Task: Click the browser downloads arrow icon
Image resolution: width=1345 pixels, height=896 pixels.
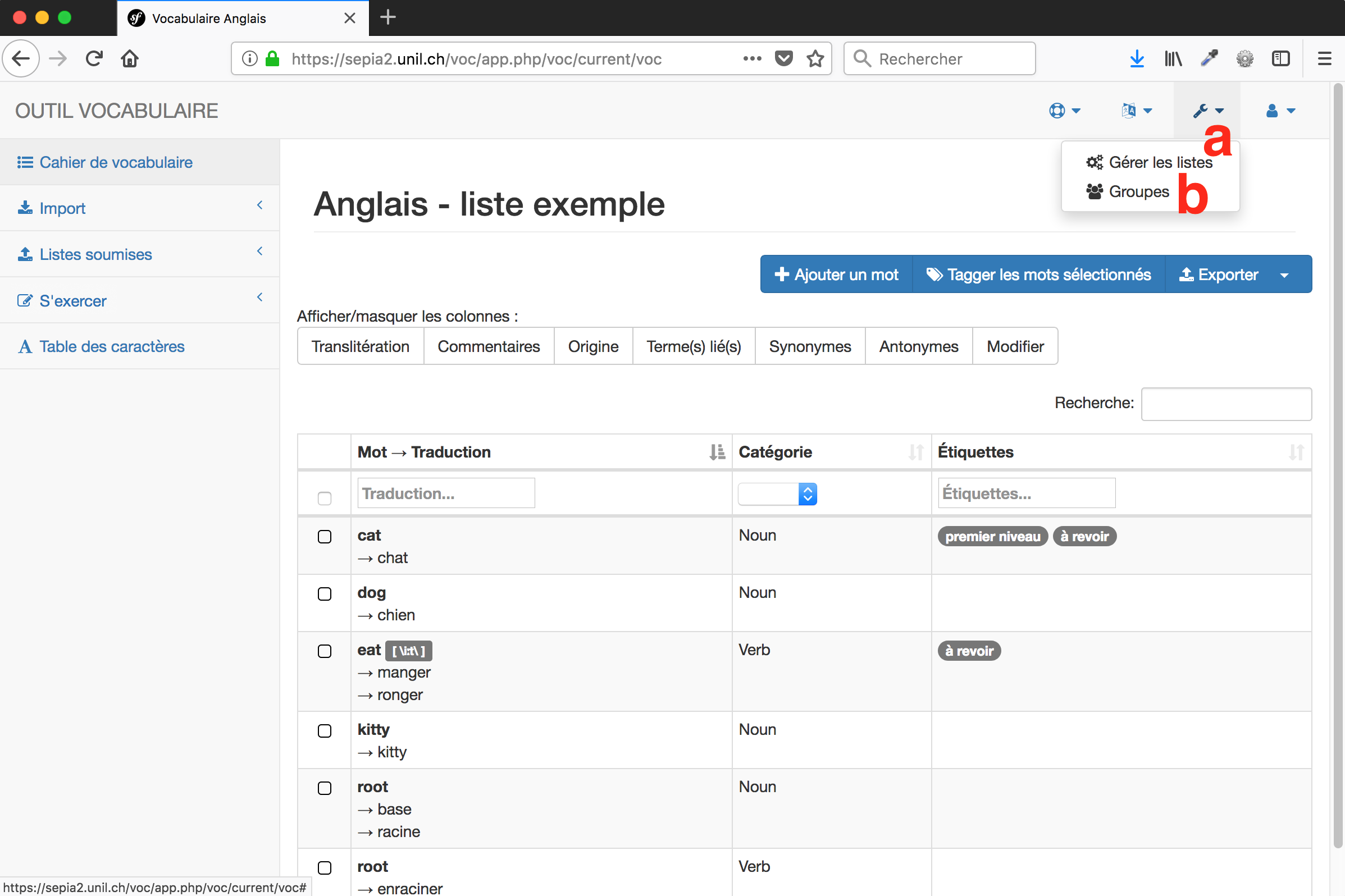Action: coord(1136,58)
